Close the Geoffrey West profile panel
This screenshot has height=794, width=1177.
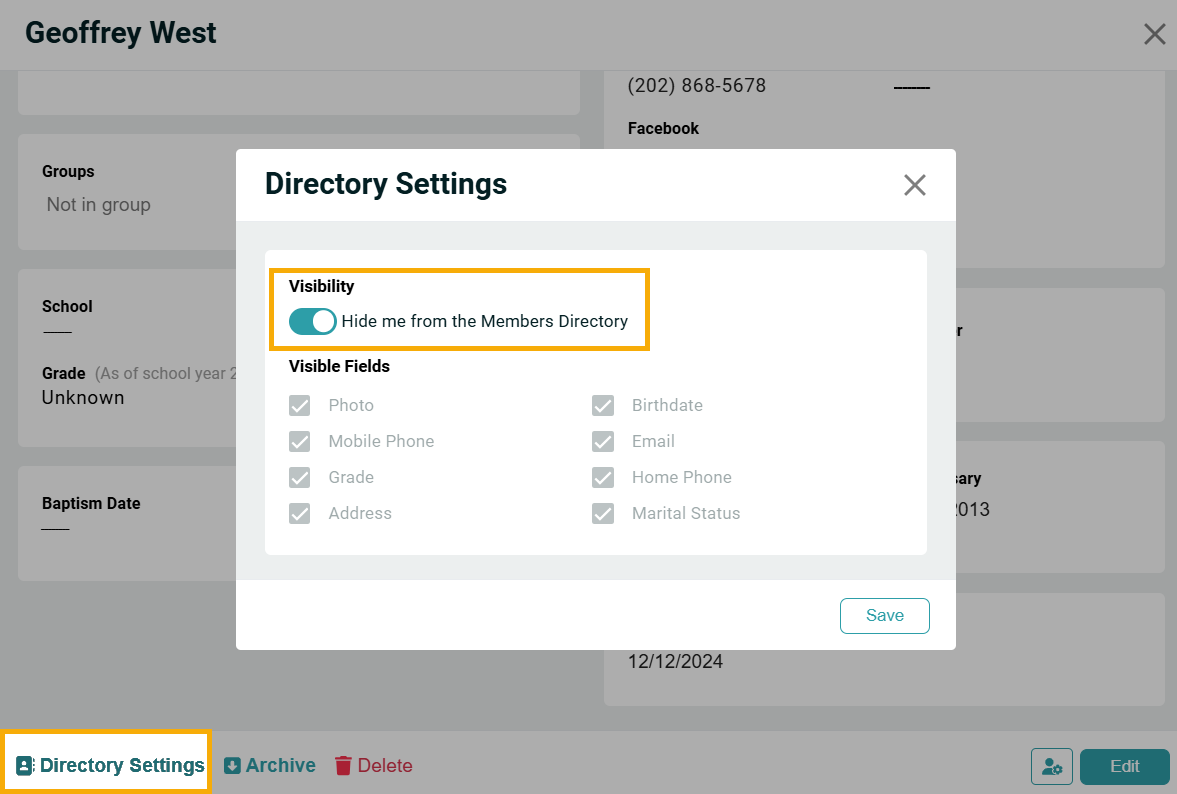coord(1154,34)
